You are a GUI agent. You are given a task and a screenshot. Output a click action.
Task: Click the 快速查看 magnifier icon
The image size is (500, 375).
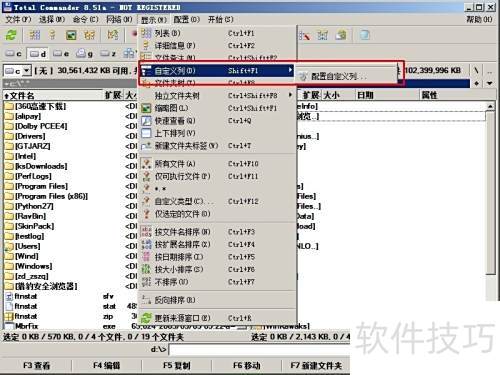click(146, 121)
